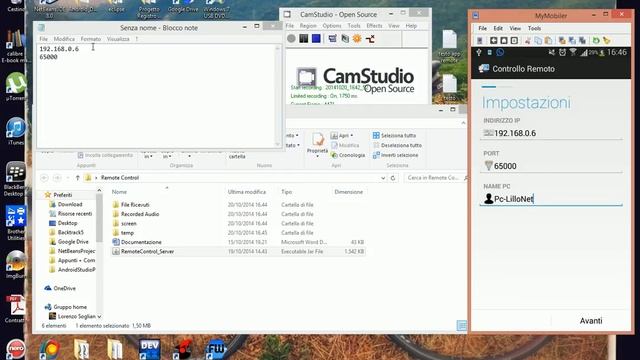
Task: Click the Explorer up-arrow navigation icon
Action: coord(78,178)
